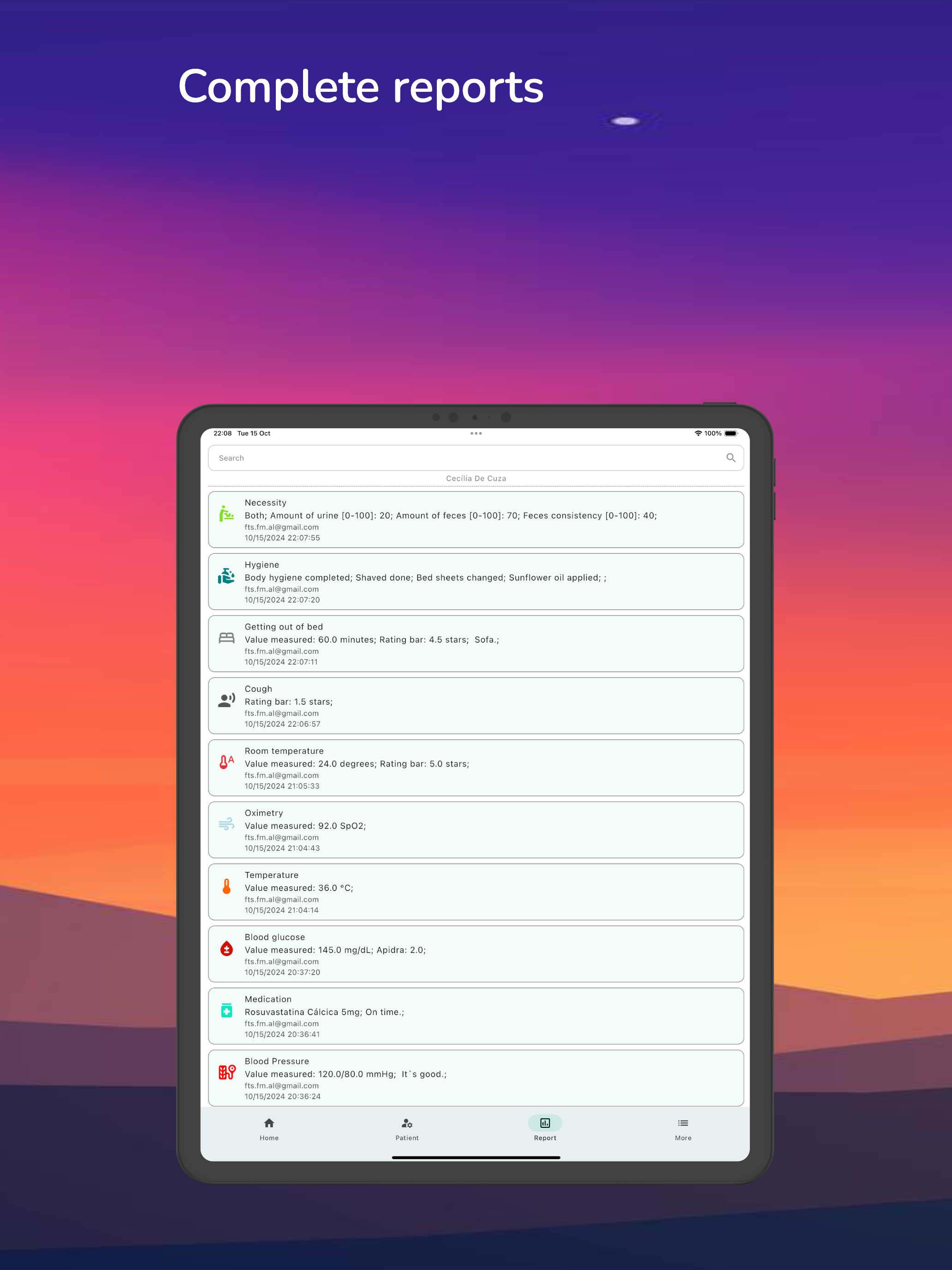Click the Getting out of bed icon
This screenshot has height=1270, width=952.
226,638
